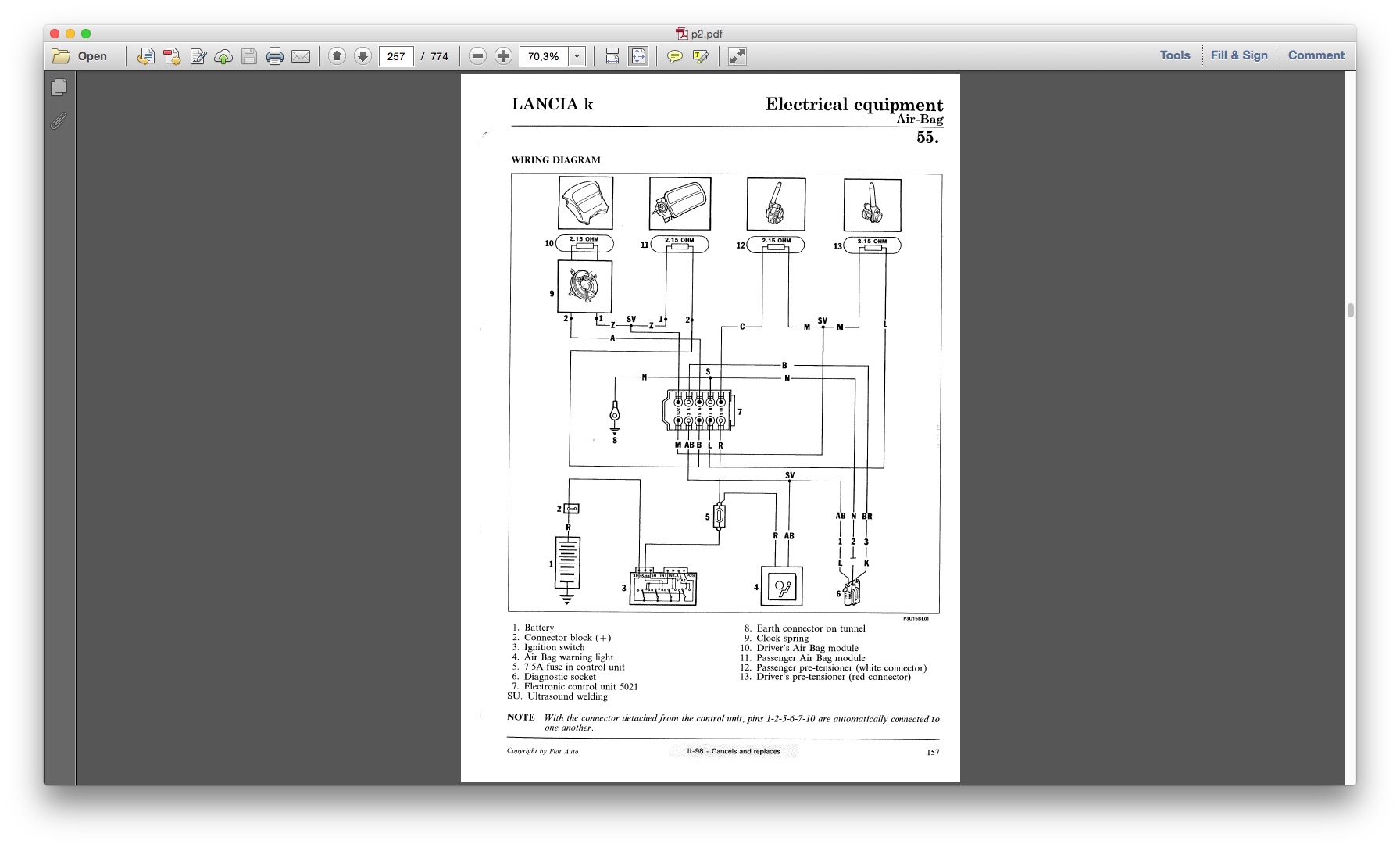Click the Create PDF icon

[172, 56]
